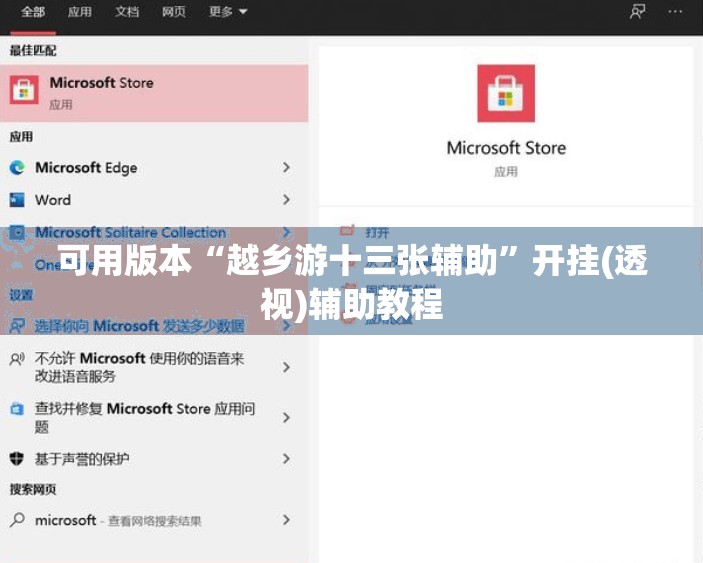The image size is (703, 563).
Task: Expand the Word row chevron
Action: (x=286, y=200)
